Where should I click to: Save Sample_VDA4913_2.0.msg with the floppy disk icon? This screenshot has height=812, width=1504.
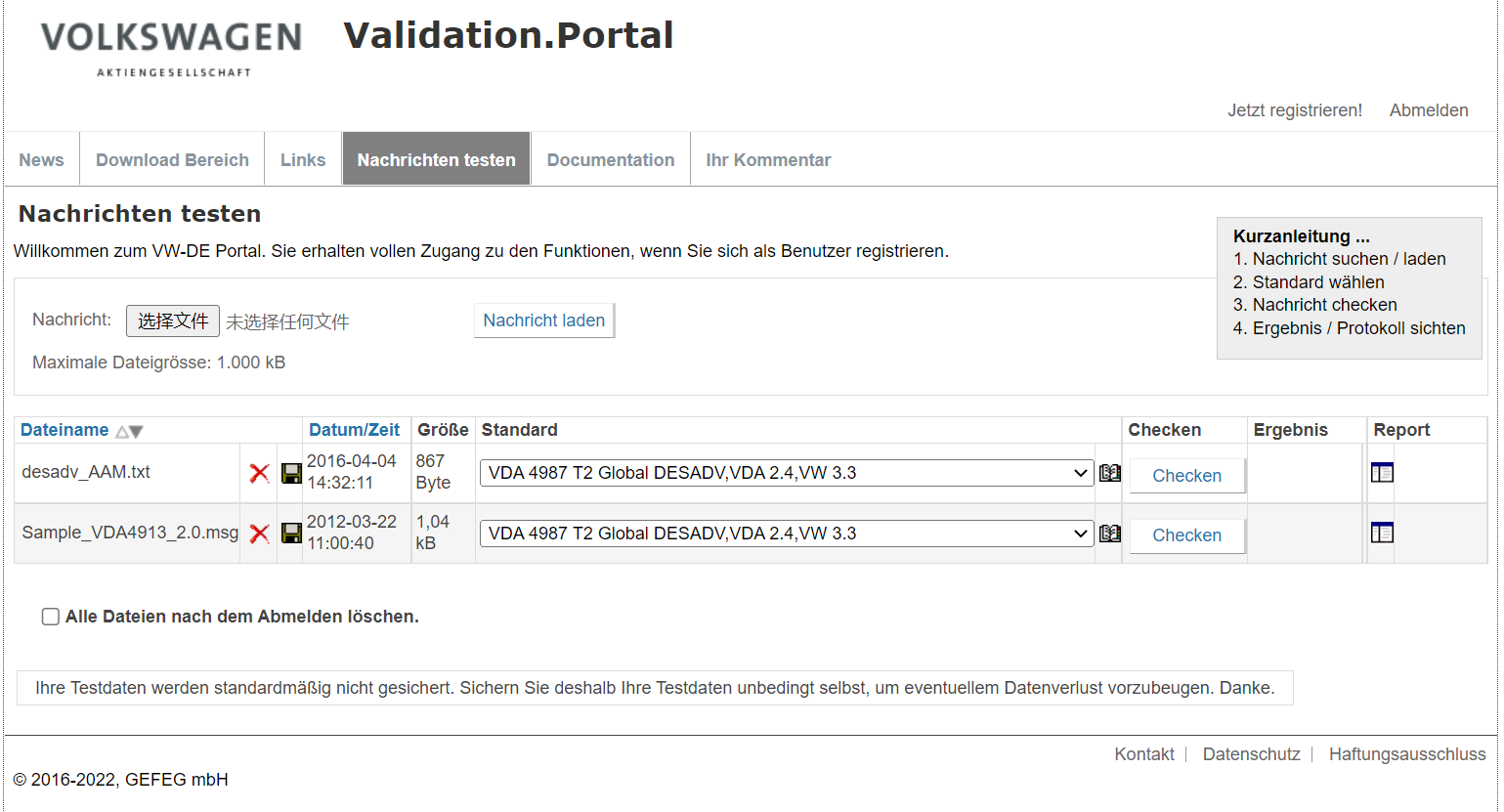(291, 534)
